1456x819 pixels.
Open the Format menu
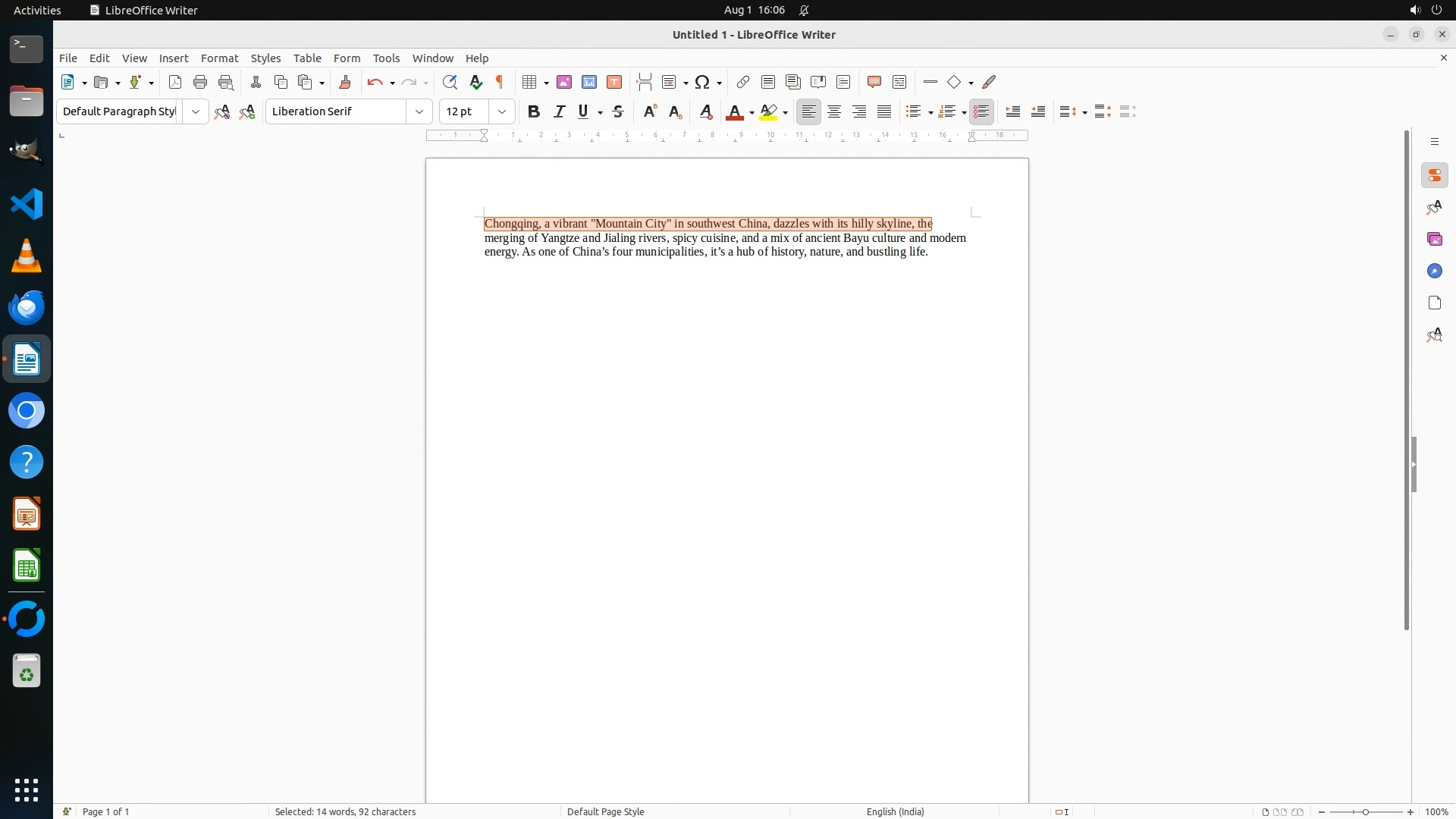tap(219, 58)
